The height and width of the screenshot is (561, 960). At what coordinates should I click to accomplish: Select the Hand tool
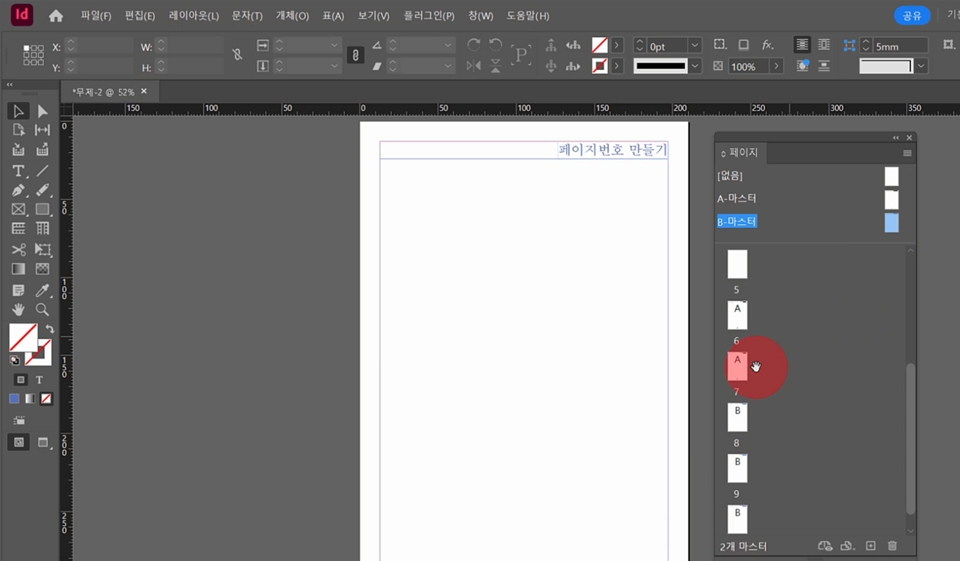pos(18,310)
